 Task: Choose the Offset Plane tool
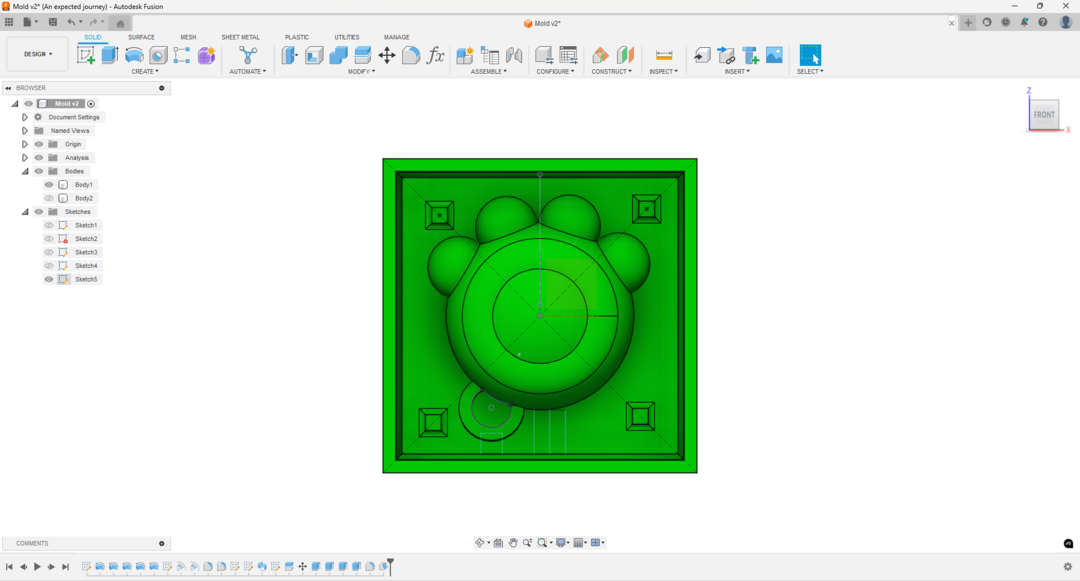pos(601,55)
